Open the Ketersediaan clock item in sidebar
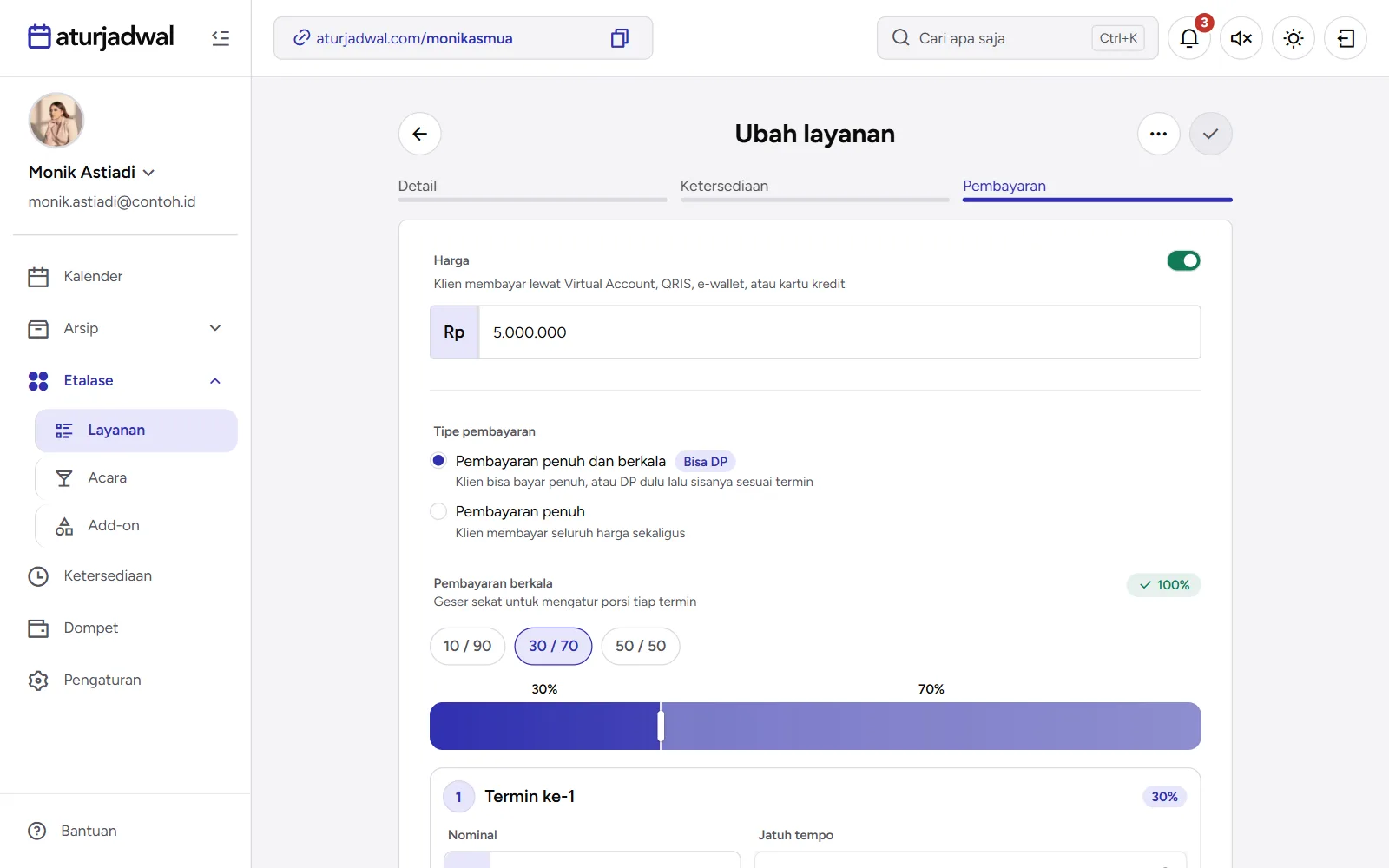 [x=125, y=576]
